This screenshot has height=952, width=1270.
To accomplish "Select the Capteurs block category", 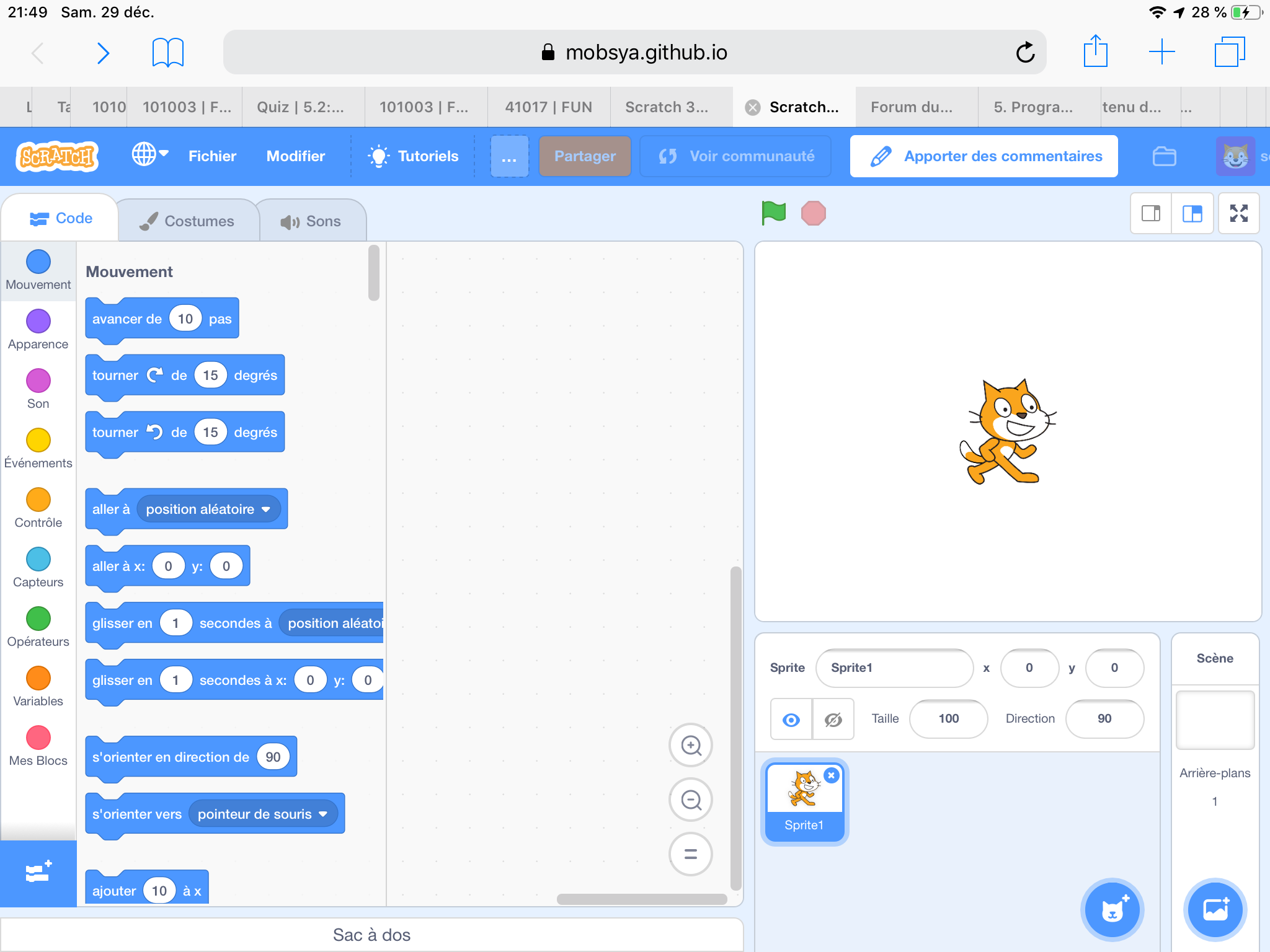I will click(38, 568).
